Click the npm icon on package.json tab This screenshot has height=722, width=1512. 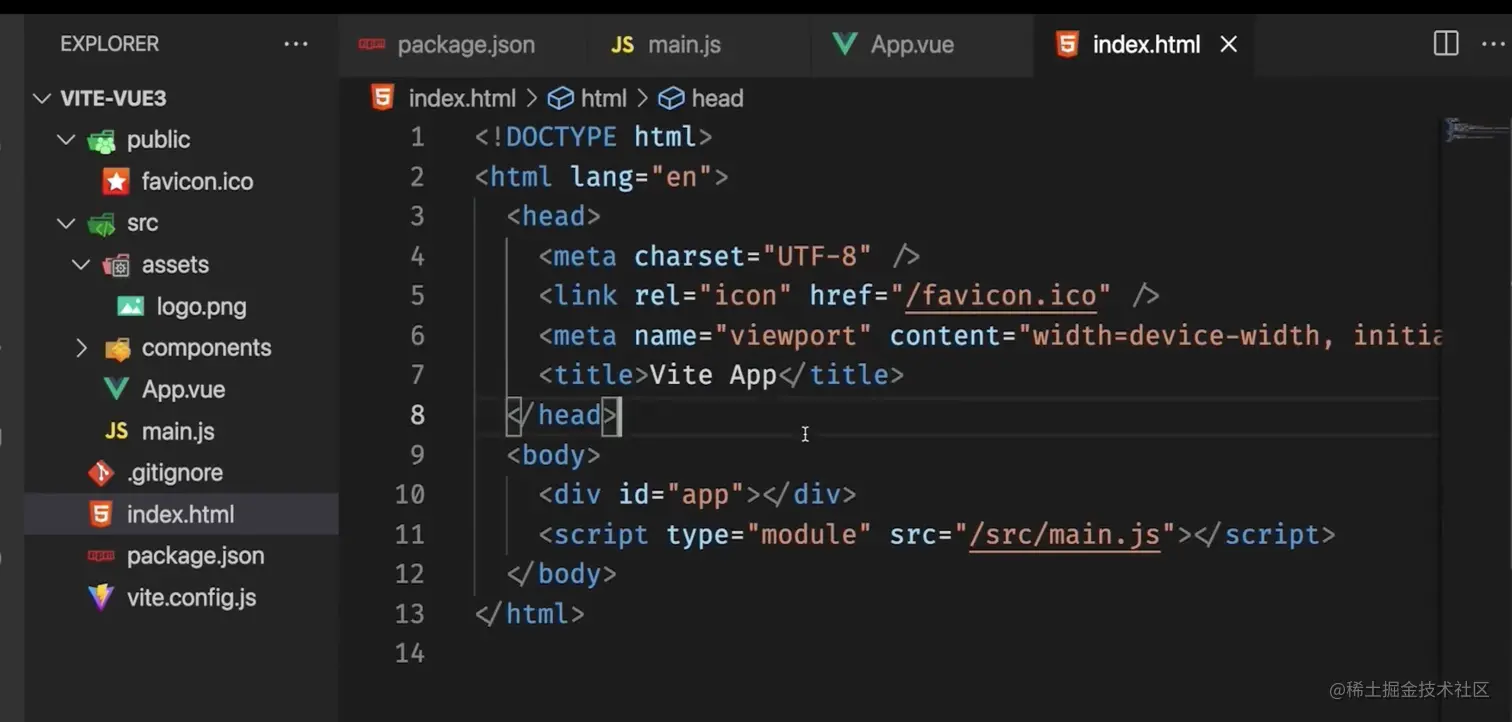371,44
